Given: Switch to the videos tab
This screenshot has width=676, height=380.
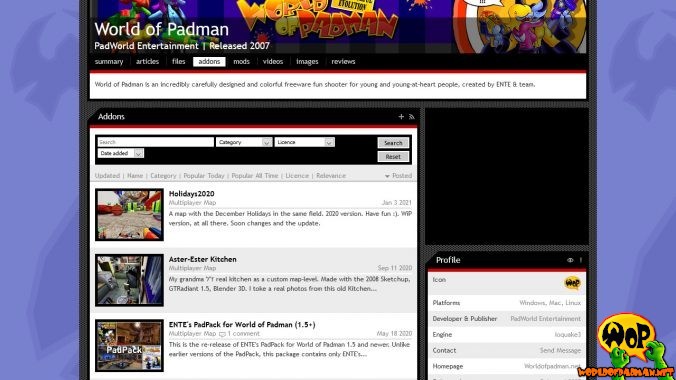Looking at the screenshot, I should (273, 62).
